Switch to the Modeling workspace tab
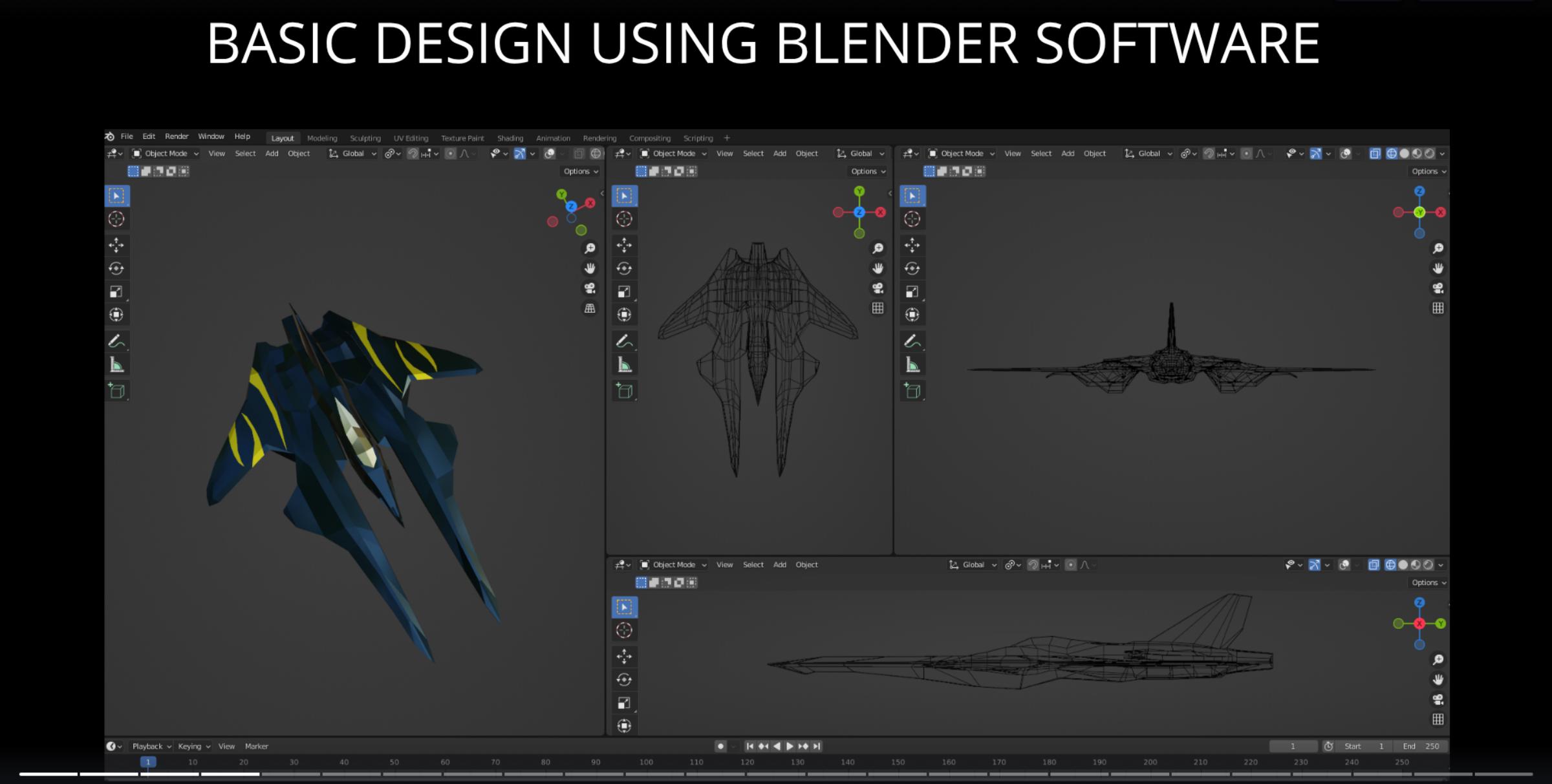Screen dimensions: 1552x784 point(322,138)
